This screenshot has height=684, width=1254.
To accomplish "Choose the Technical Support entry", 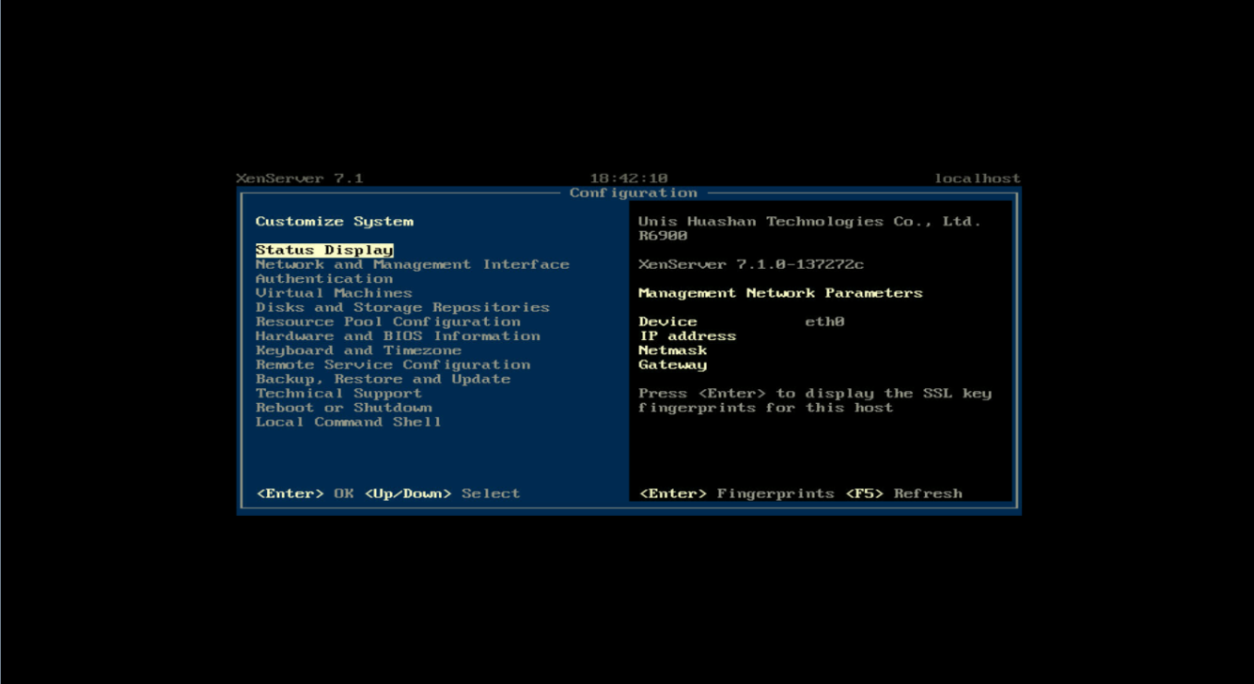I will coord(339,393).
